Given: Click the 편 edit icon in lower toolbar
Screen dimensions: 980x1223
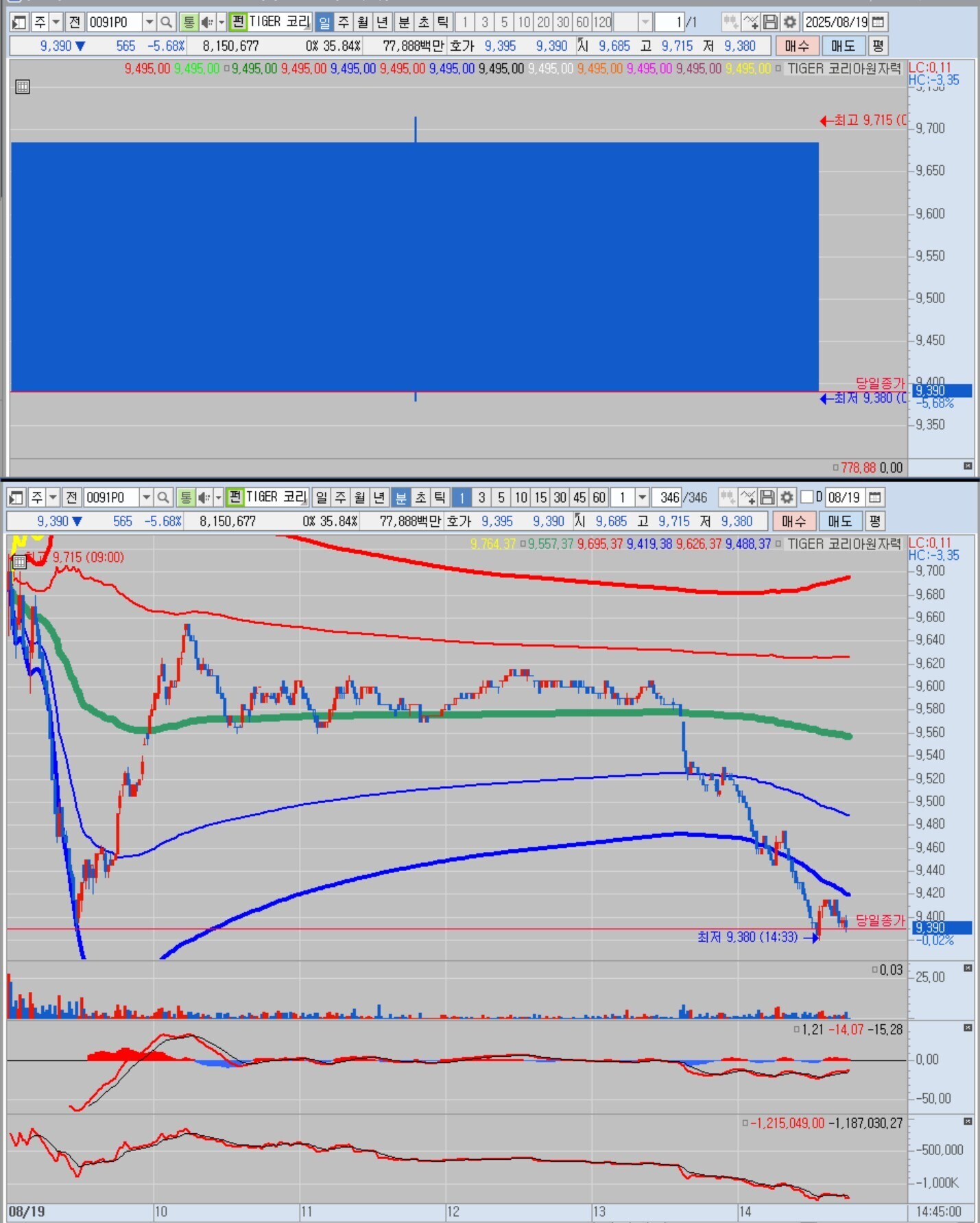Looking at the screenshot, I should [235, 497].
